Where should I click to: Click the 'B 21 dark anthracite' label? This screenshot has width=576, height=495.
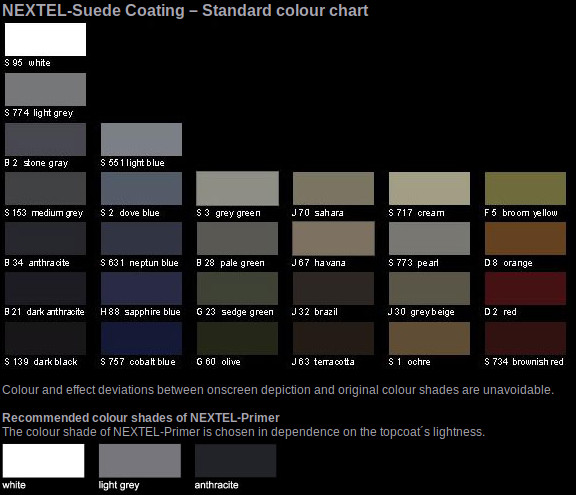[44, 312]
